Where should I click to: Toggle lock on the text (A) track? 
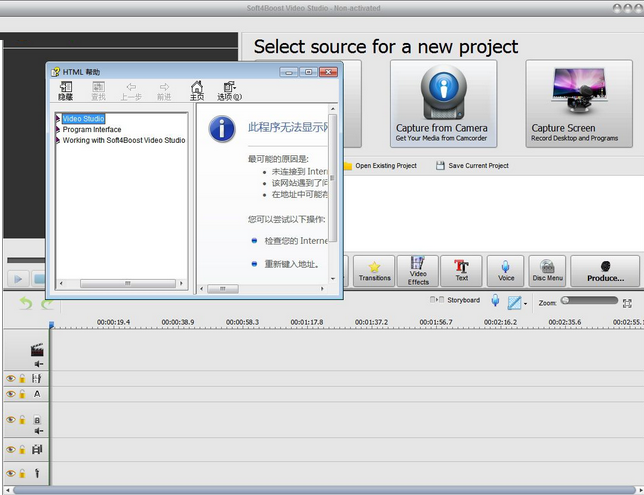click(22, 394)
